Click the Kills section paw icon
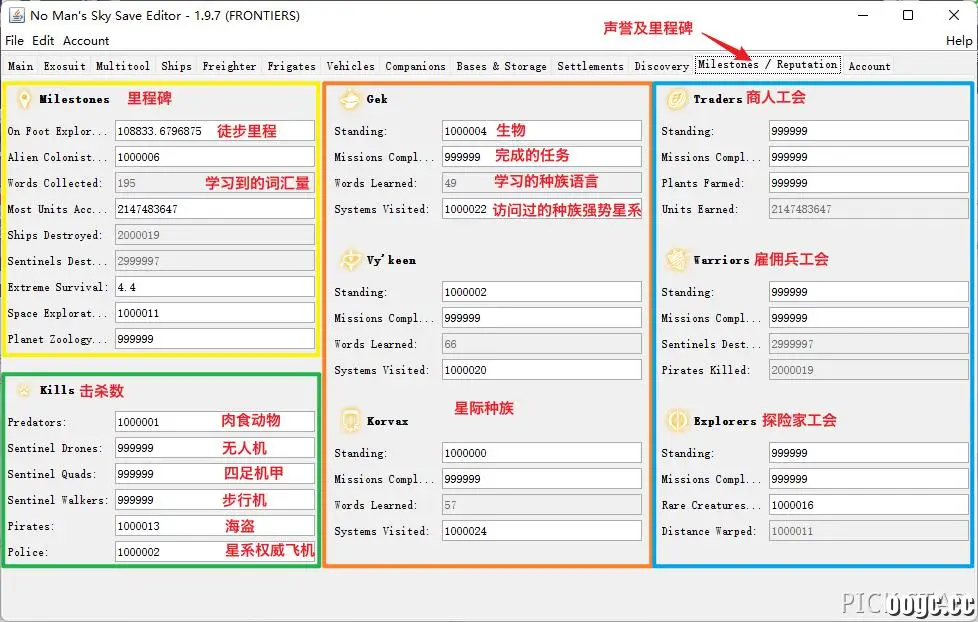The height and width of the screenshot is (622, 978). (24, 391)
